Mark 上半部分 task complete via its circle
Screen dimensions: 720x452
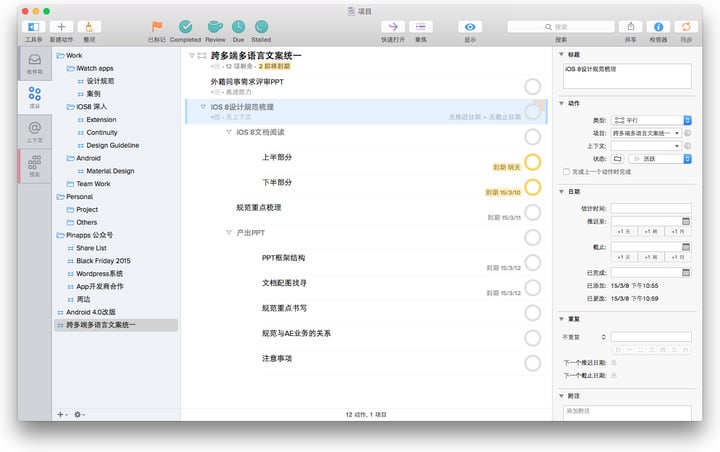coord(532,162)
